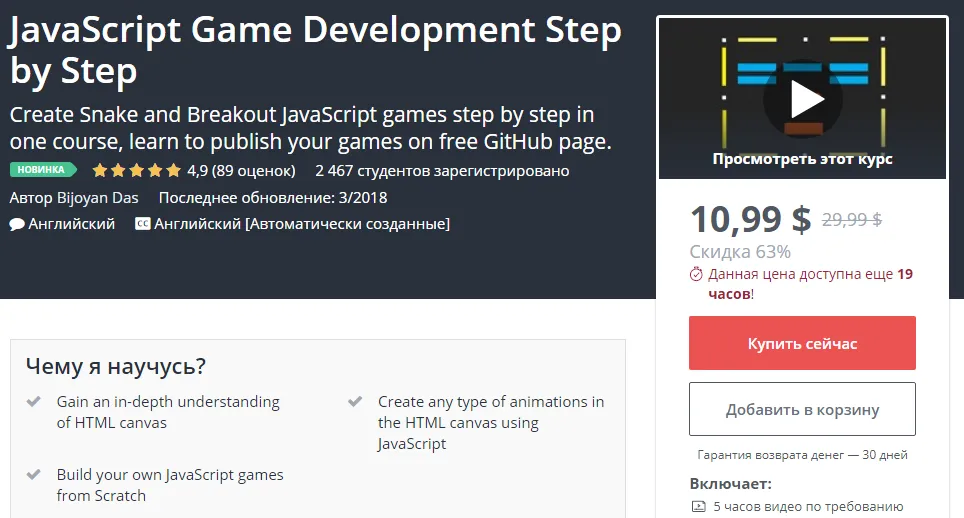Click the 'Гарантия возврата денег — 30 дней' text
964x518 pixels.
[802, 455]
